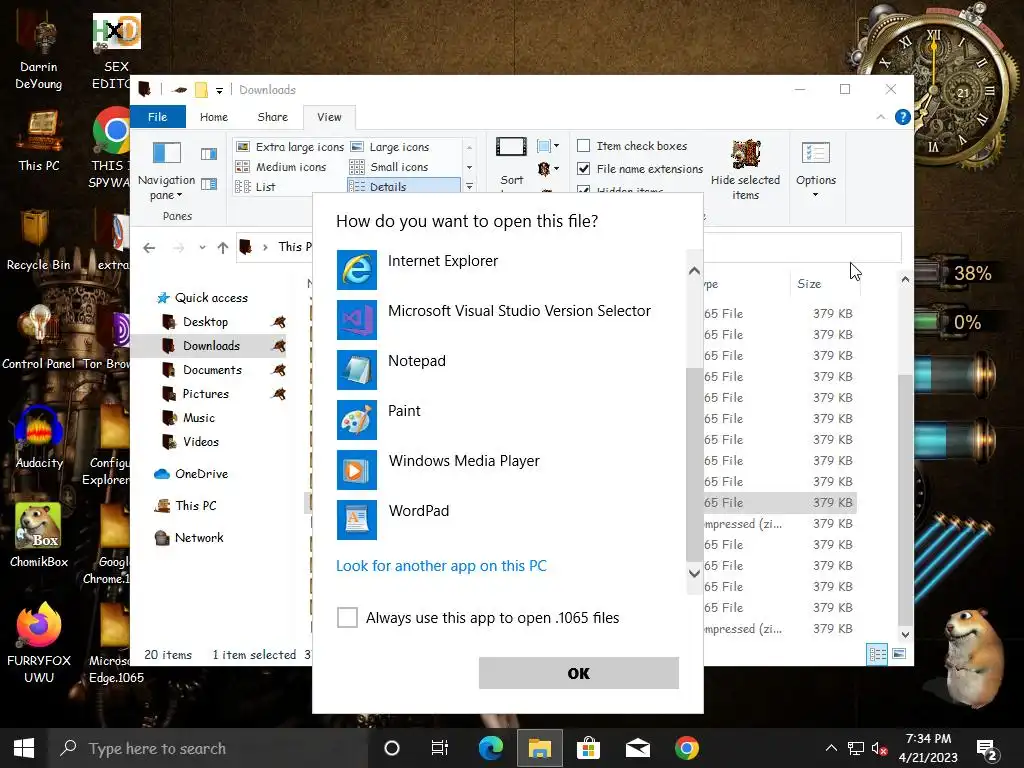Open folder Options in ribbon

coord(816,170)
